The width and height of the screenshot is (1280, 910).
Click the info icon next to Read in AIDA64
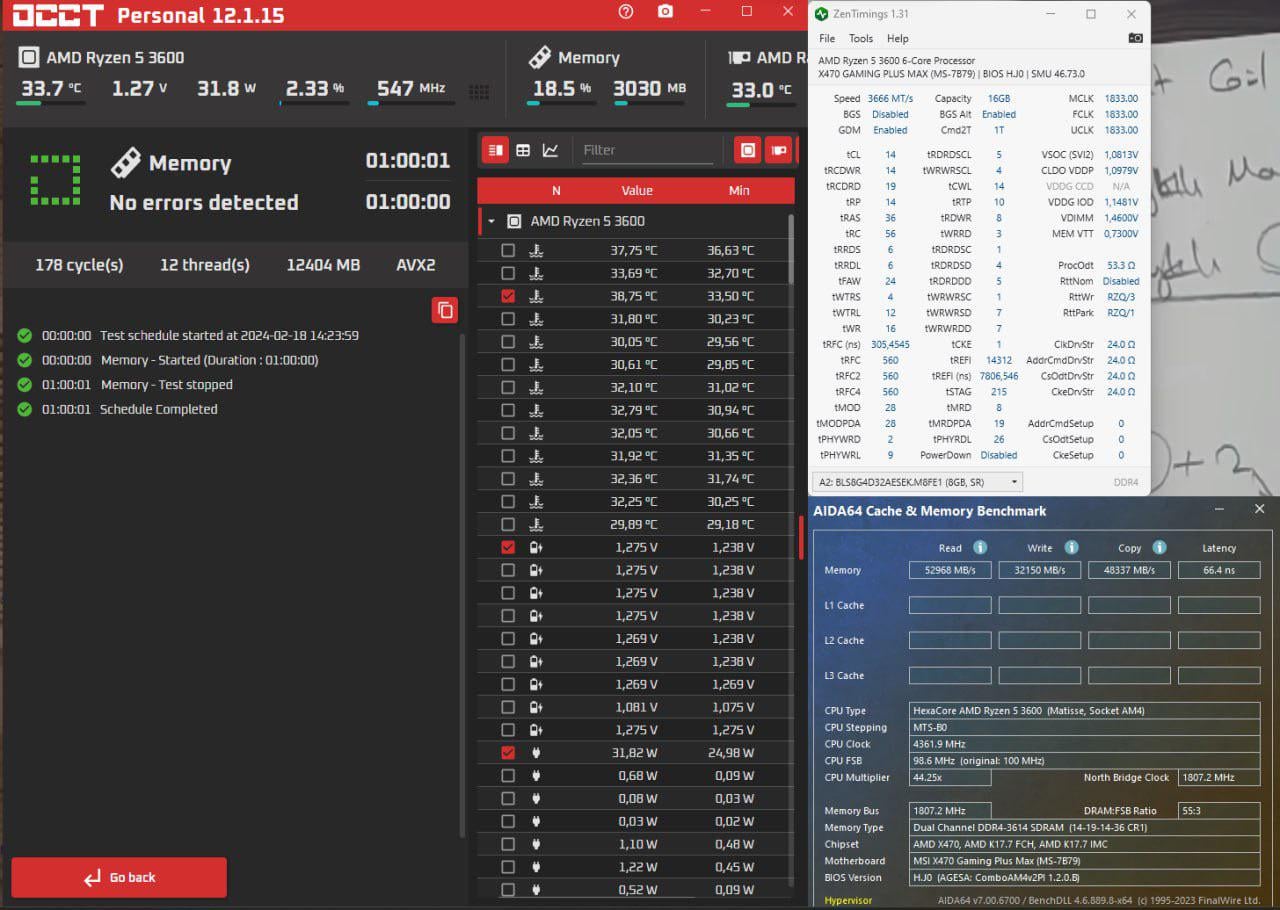pyautogui.click(x=980, y=547)
